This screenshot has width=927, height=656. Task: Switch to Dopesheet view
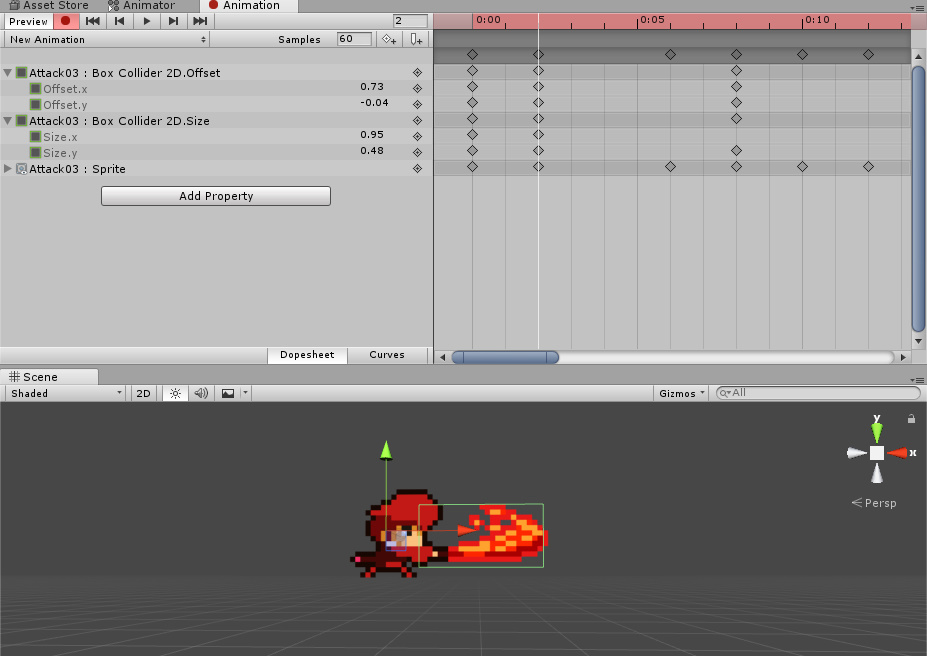click(x=307, y=355)
